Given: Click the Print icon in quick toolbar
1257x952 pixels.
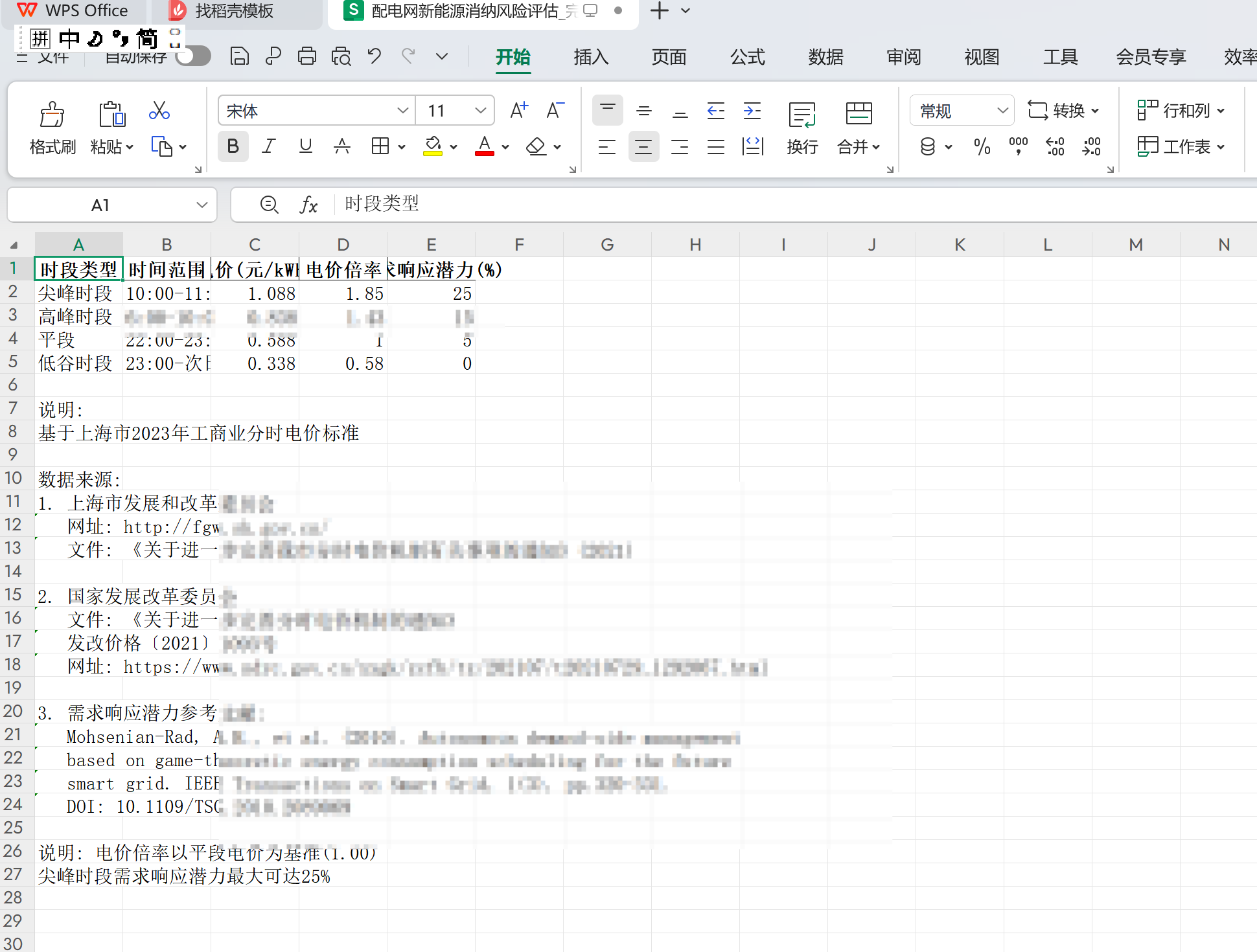Looking at the screenshot, I should click(307, 56).
